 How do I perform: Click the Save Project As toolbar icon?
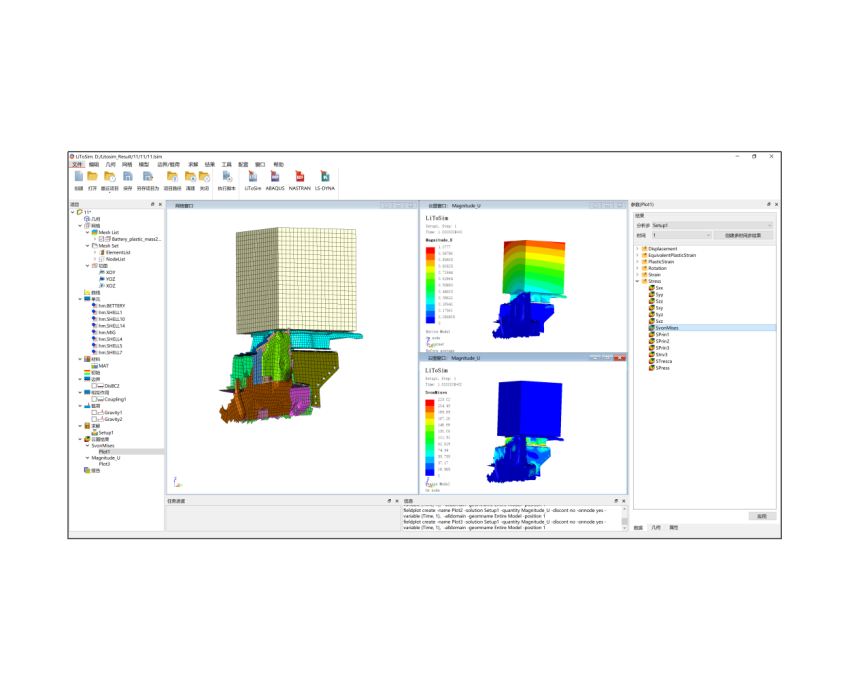pos(147,176)
